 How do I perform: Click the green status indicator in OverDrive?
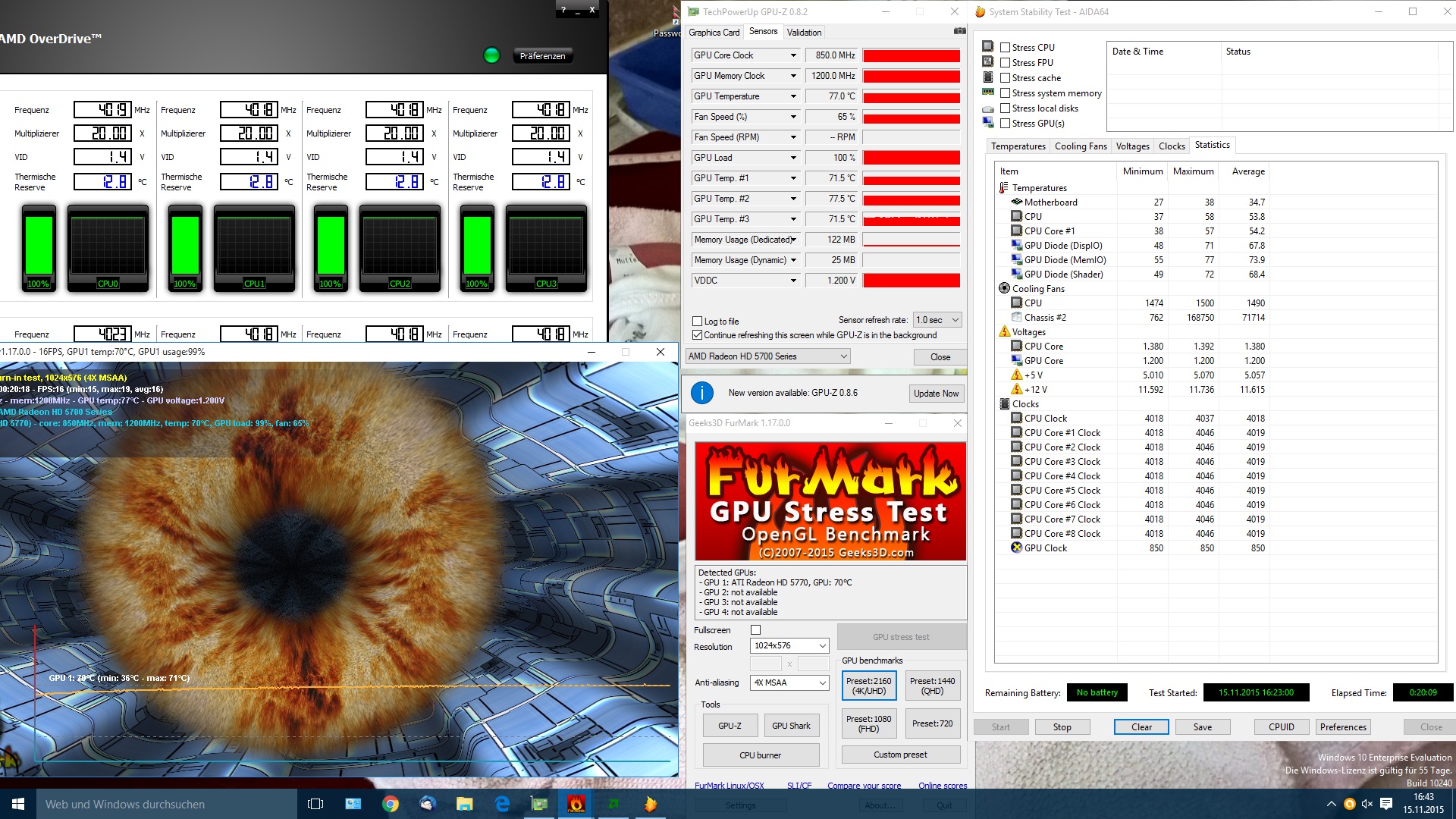coord(491,55)
